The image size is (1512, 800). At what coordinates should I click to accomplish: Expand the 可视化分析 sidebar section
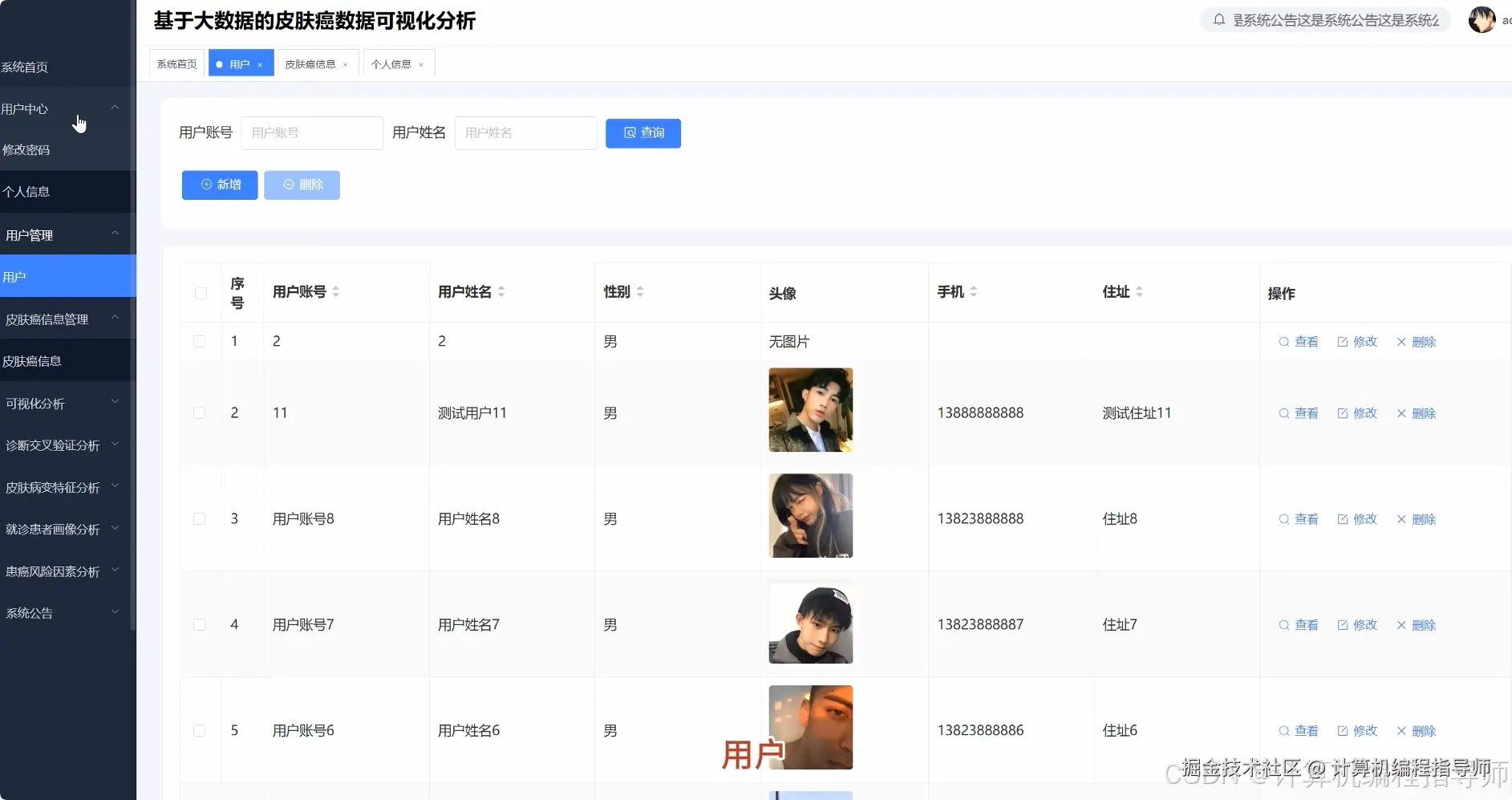115,402
